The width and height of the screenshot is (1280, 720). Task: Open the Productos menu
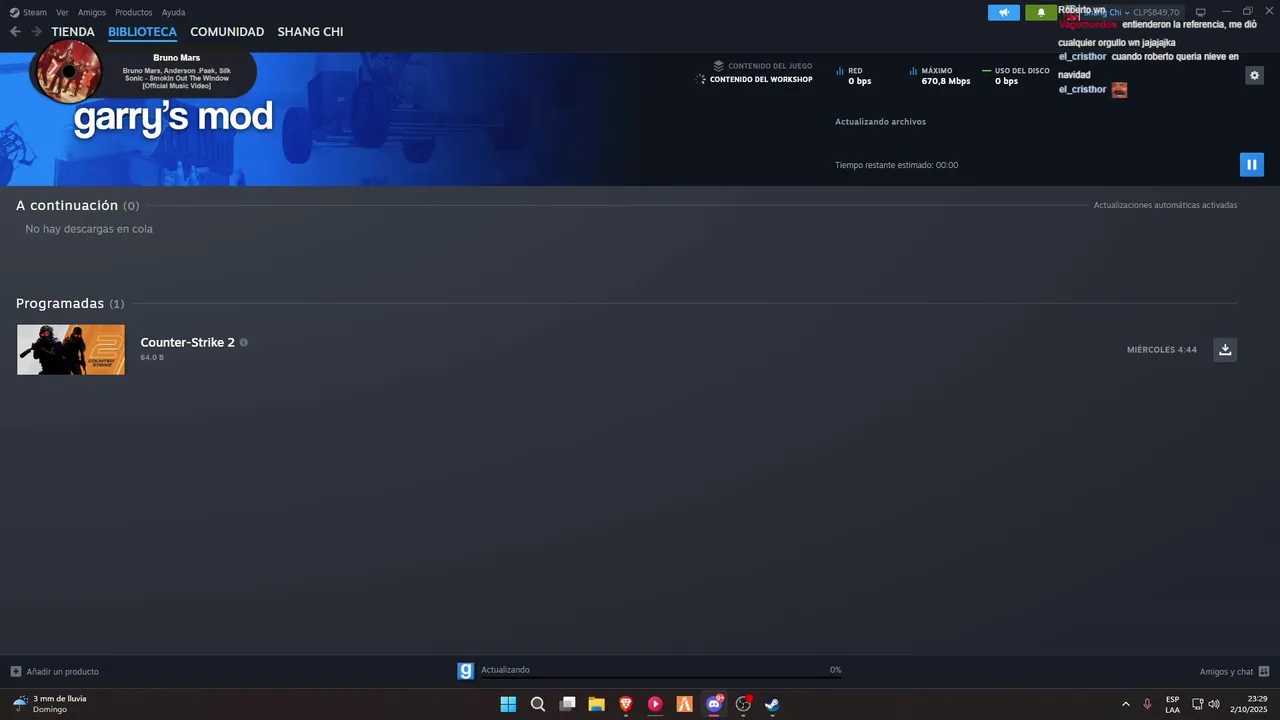pyautogui.click(x=134, y=12)
